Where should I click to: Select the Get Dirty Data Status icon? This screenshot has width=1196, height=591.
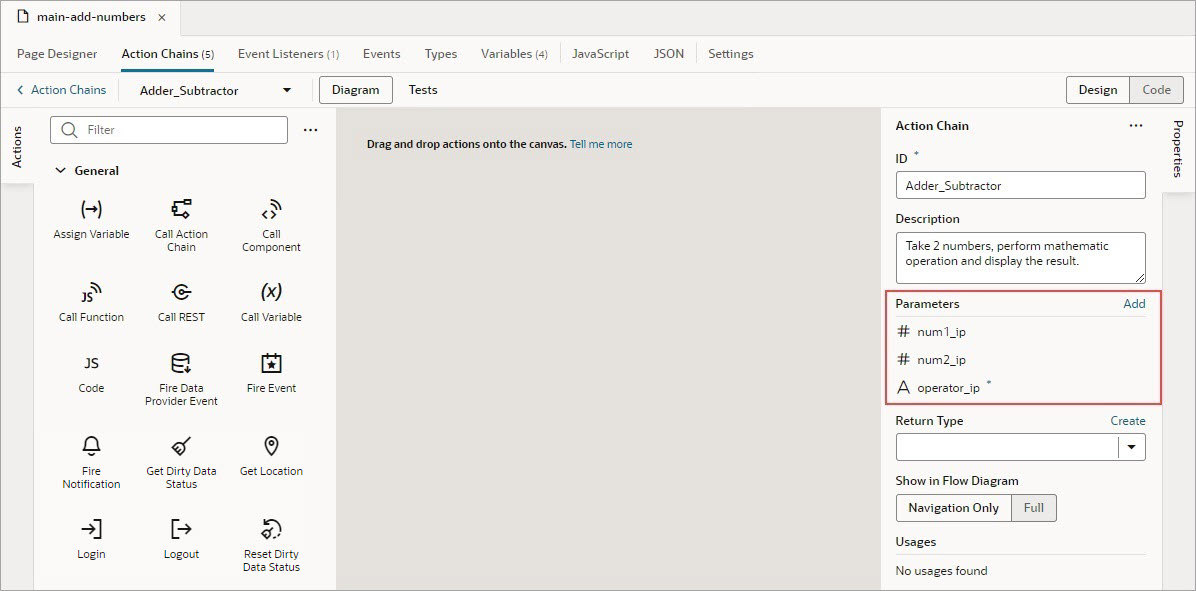coord(181,446)
